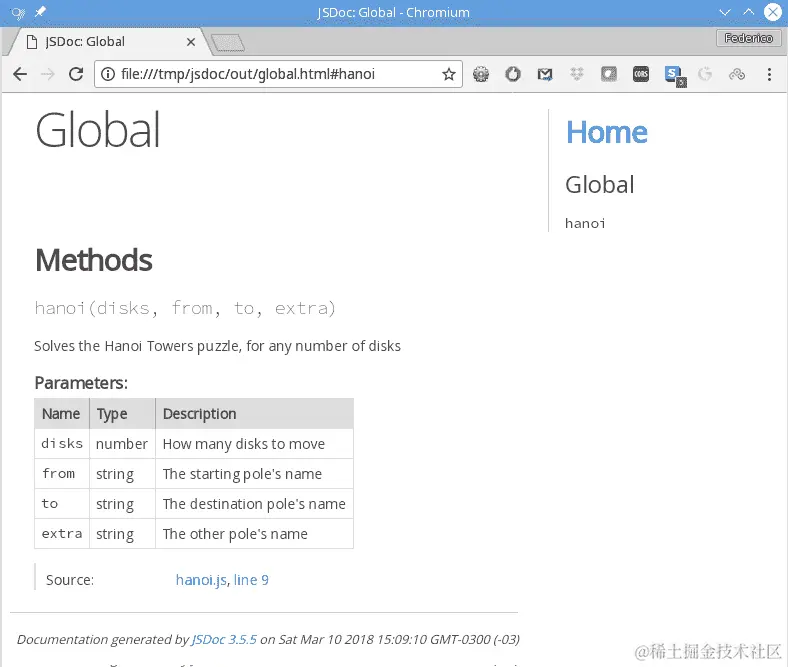Select 'The starting pole's name' cell
Screen dimensions: 788x667
pos(254,473)
